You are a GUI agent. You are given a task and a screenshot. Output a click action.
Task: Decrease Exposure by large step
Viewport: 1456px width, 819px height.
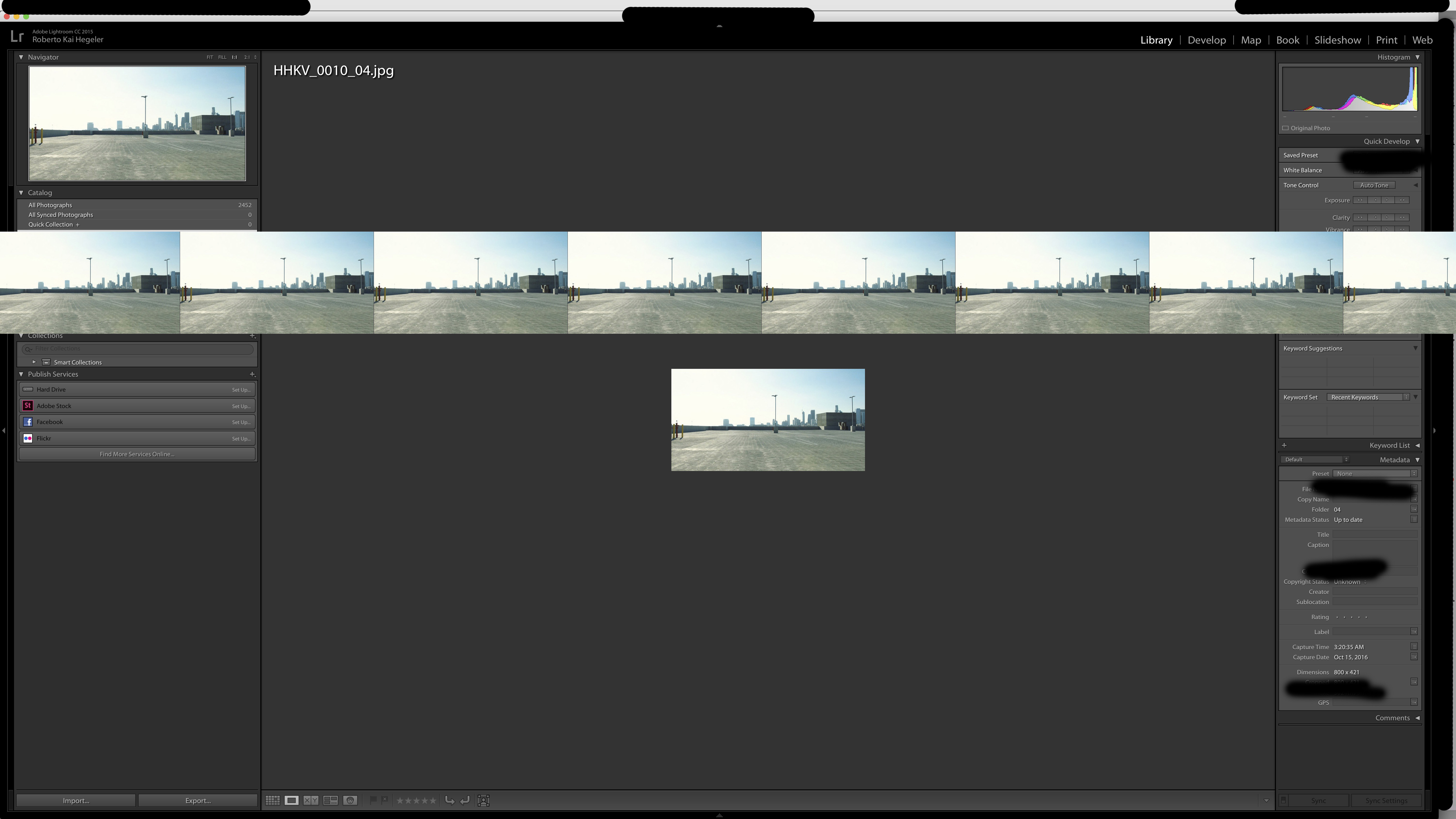coord(1360,200)
